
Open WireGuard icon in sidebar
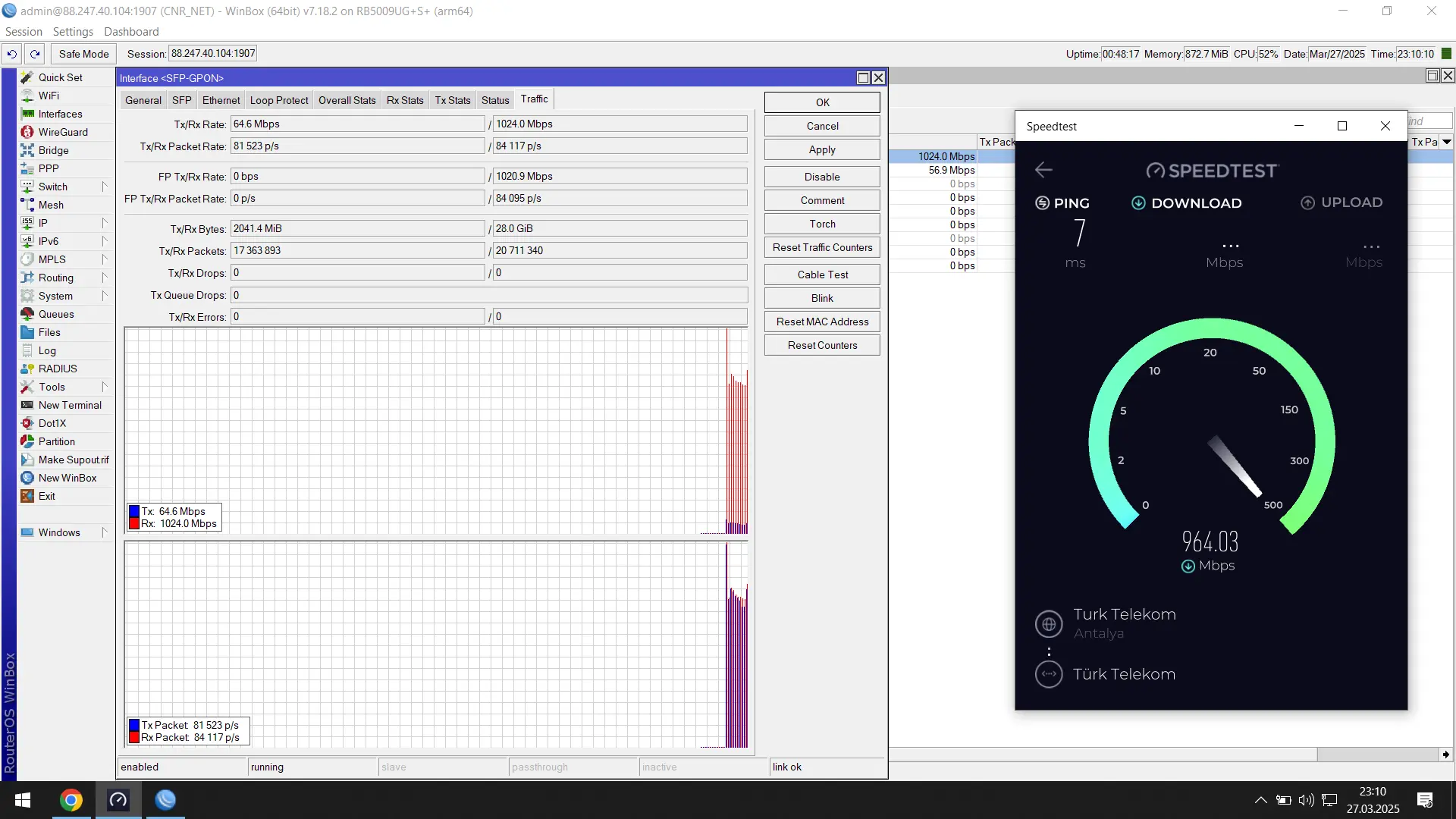pyautogui.click(x=27, y=132)
